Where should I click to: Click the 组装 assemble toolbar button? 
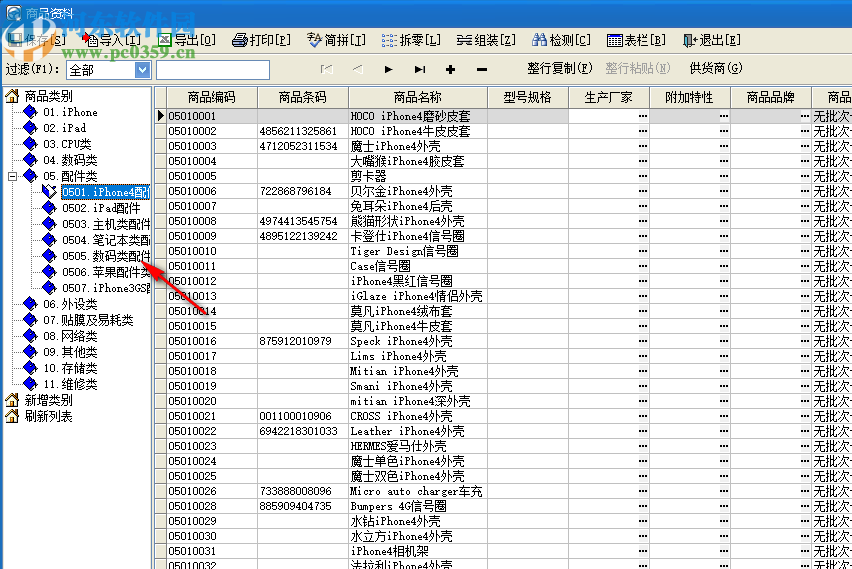click(x=486, y=40)
